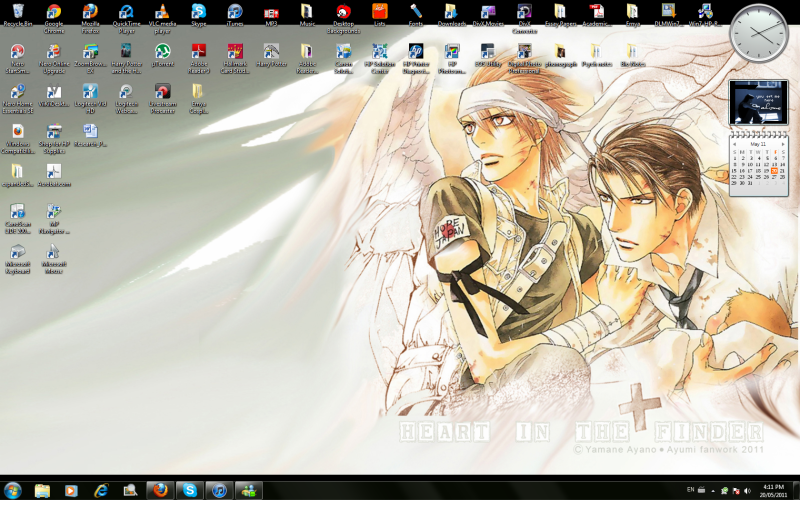Select the Lists desktop icon
This screenshot has height=519, width=800.
coord(380,15)
